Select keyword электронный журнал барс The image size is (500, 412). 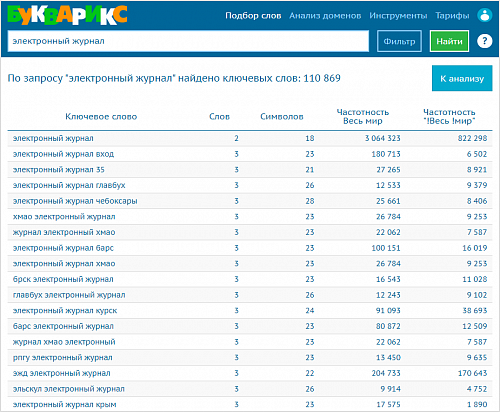63,248
